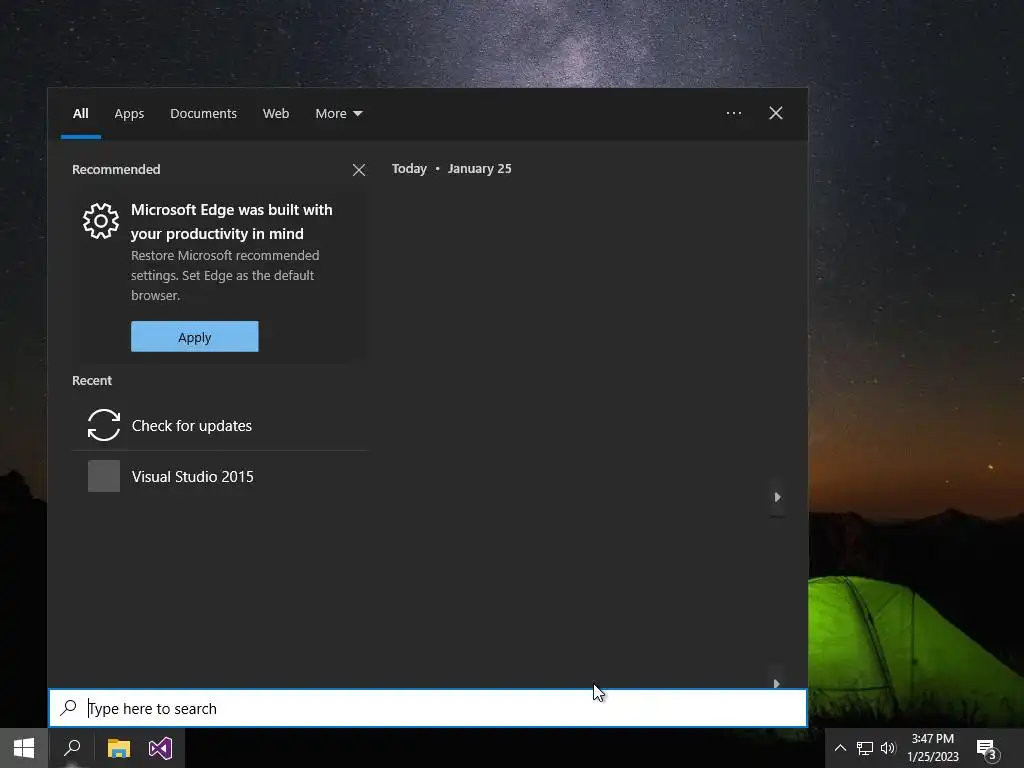The width and height of the screenshot is (1024, 768).
Task: Click the taskbar Search magnifier button
Action: pyautogui.click(x=72, y=748)
